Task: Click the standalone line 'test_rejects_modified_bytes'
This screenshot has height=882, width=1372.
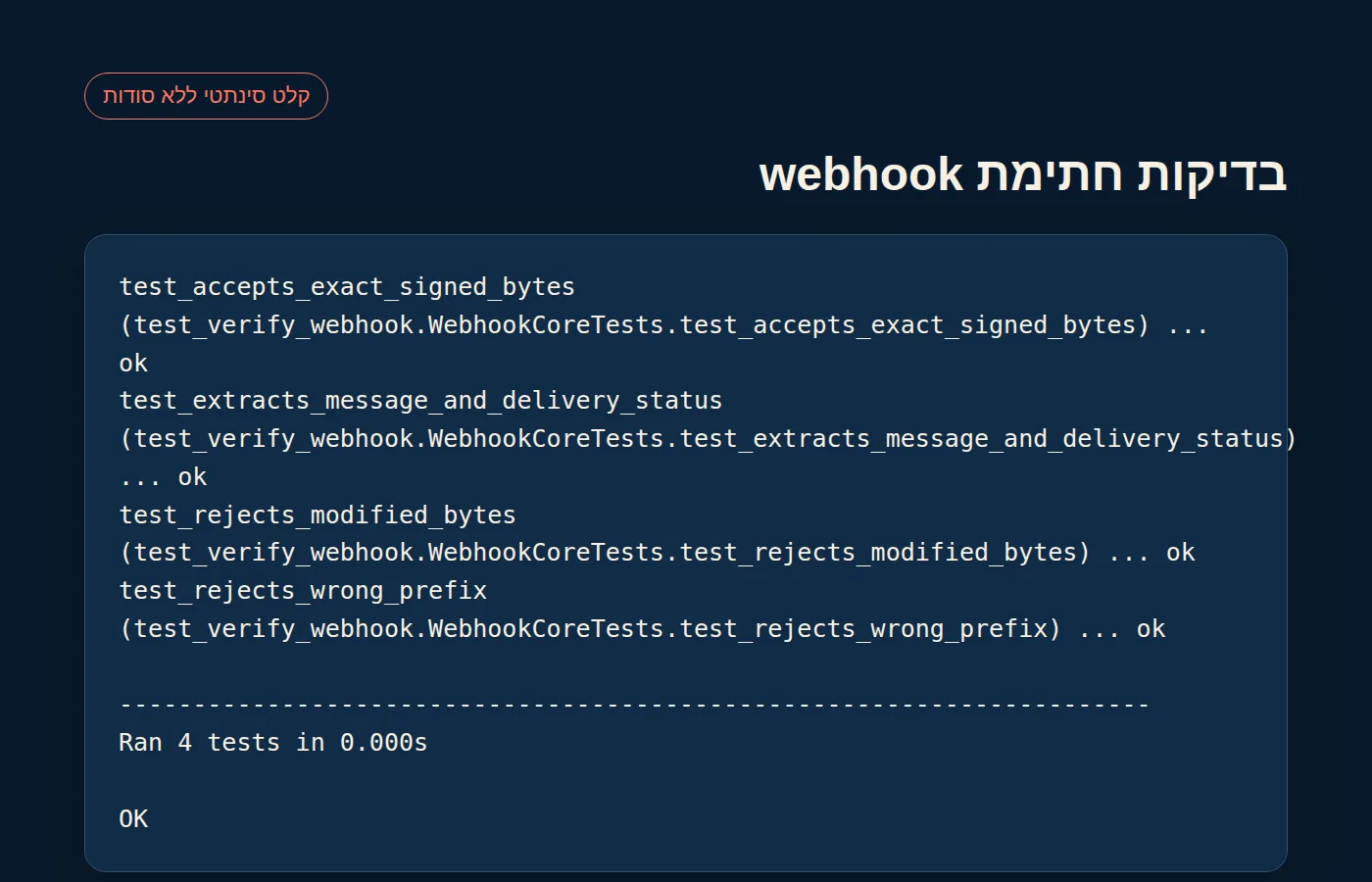Action: [318, 515]
